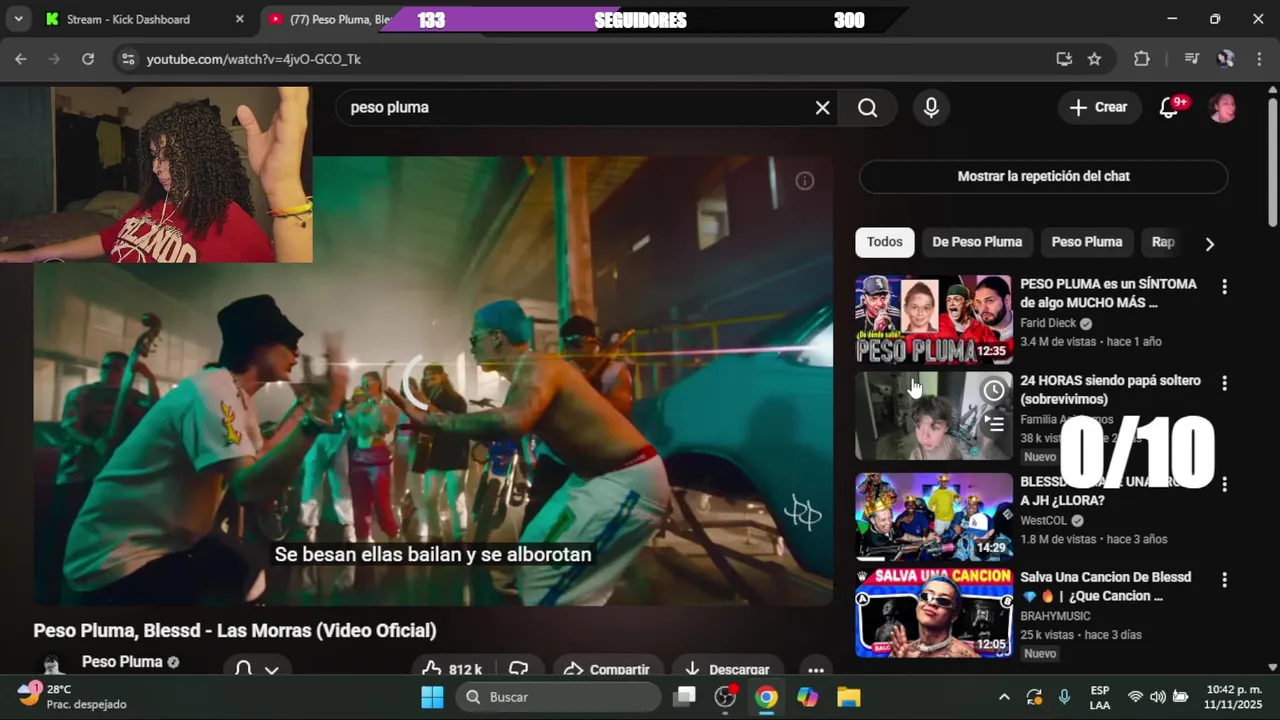Open volume control in system tray
Viewport: 1280px width, 720px height.
coord(1157,697)
